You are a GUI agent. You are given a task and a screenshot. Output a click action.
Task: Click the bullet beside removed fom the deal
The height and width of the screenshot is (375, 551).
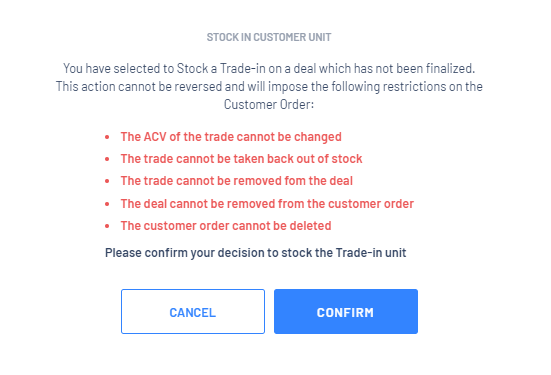click(107, 181)
